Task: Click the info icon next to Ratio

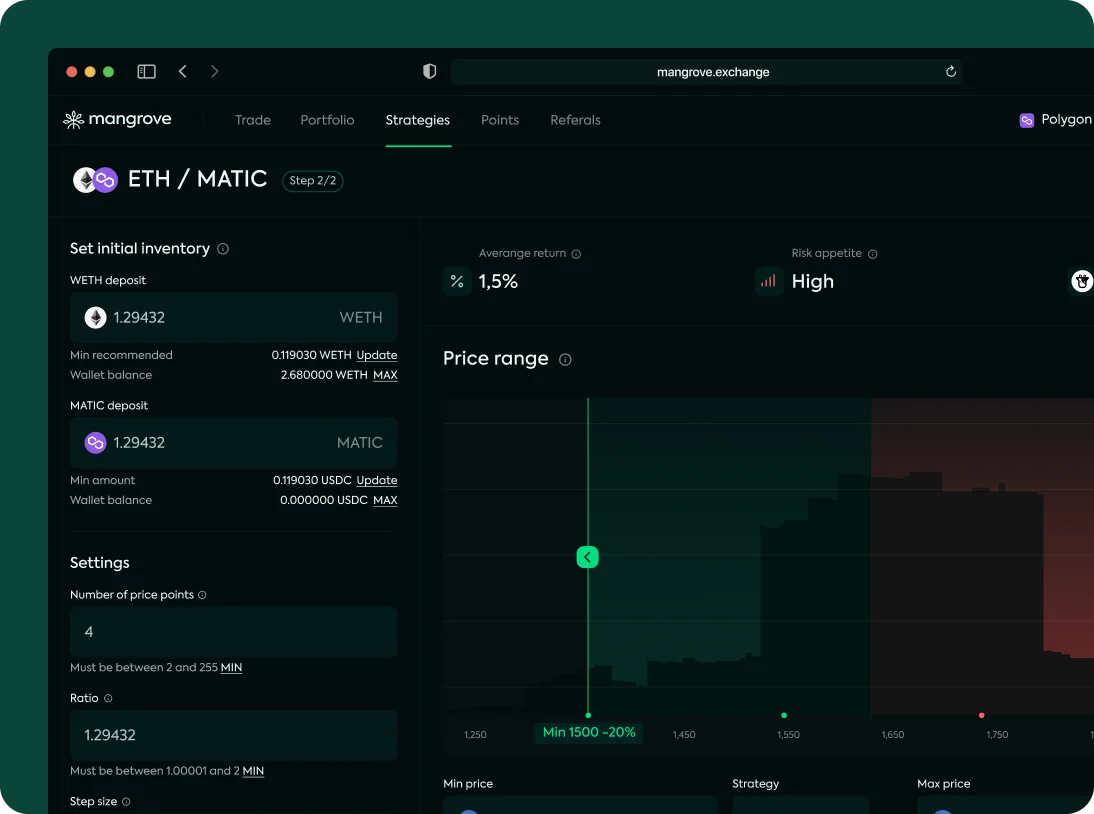Action: pyautogui.click(x=110, y=698)
